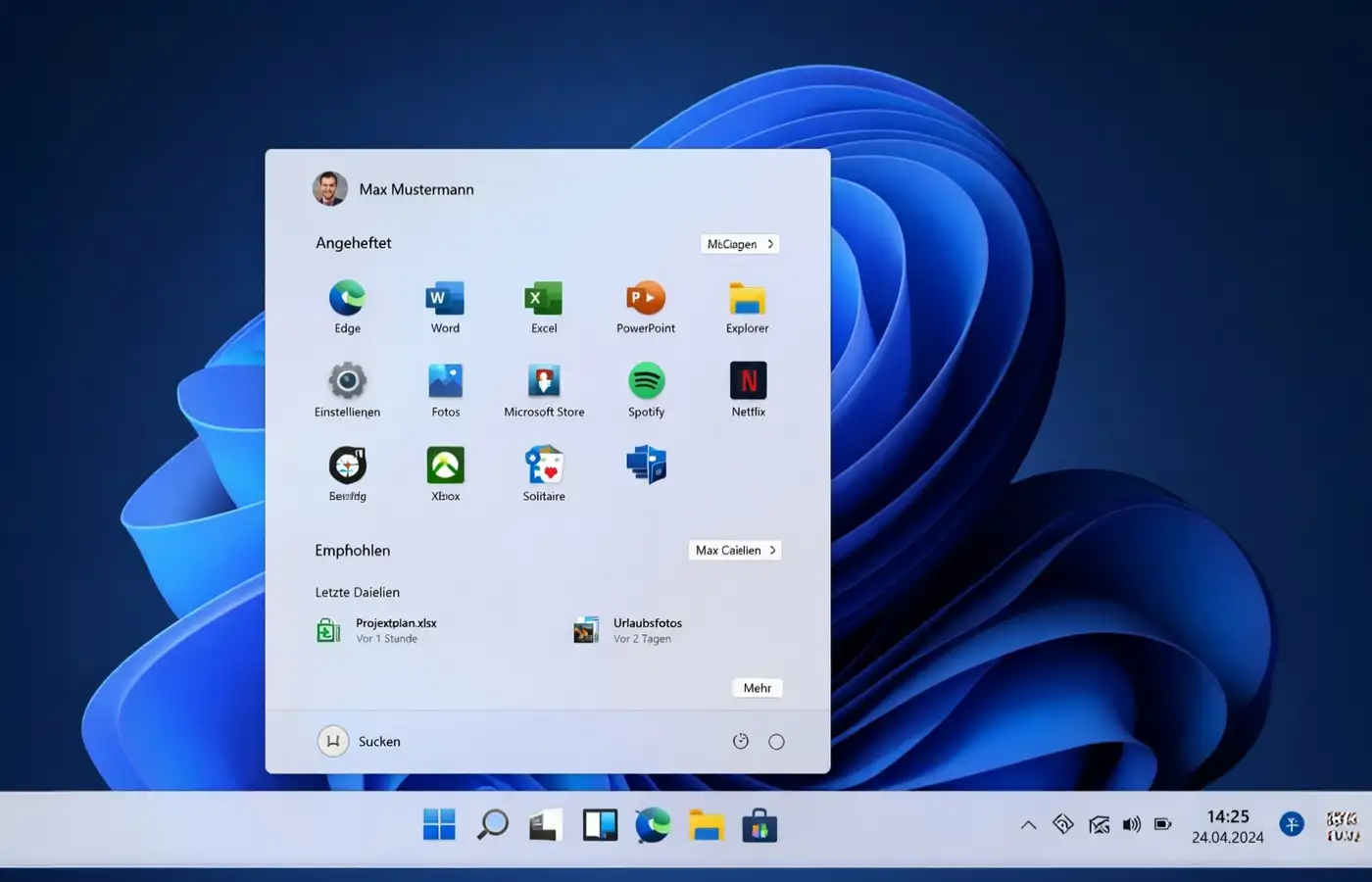
Task: Launch PowerPoint from pinned apps
Action: (x=646, y=298)
